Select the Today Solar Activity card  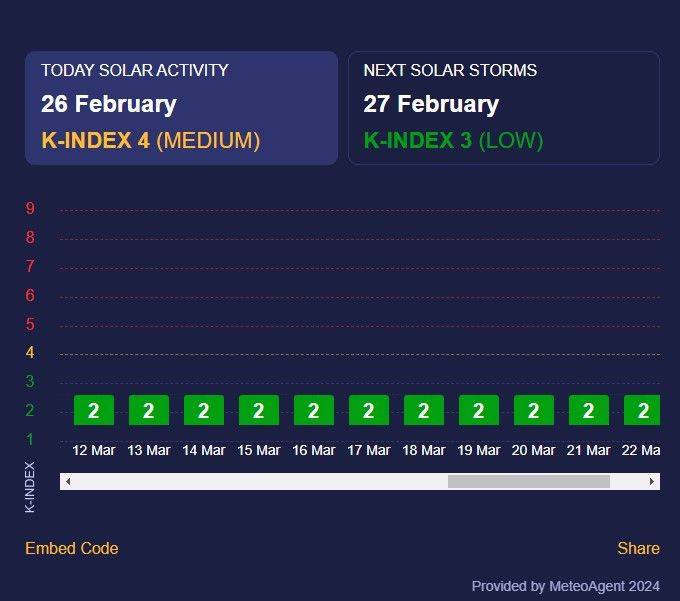181,108
